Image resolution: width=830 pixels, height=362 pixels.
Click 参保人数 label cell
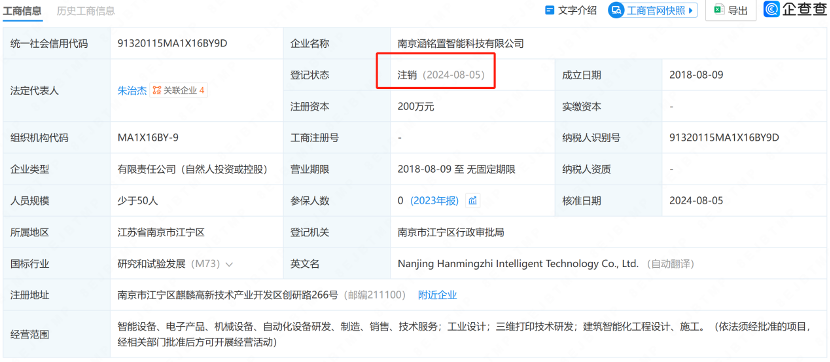337,201
